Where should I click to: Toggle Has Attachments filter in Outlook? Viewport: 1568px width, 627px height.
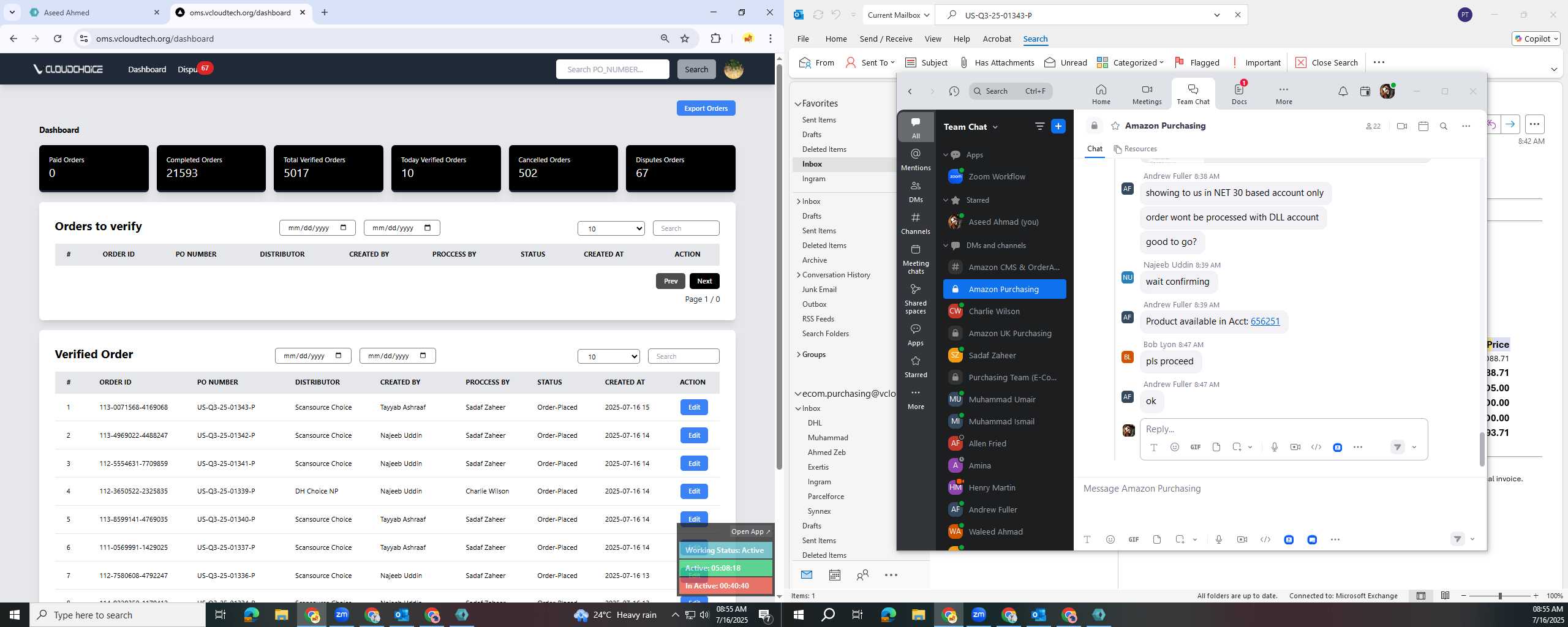[x=997, y=62]
